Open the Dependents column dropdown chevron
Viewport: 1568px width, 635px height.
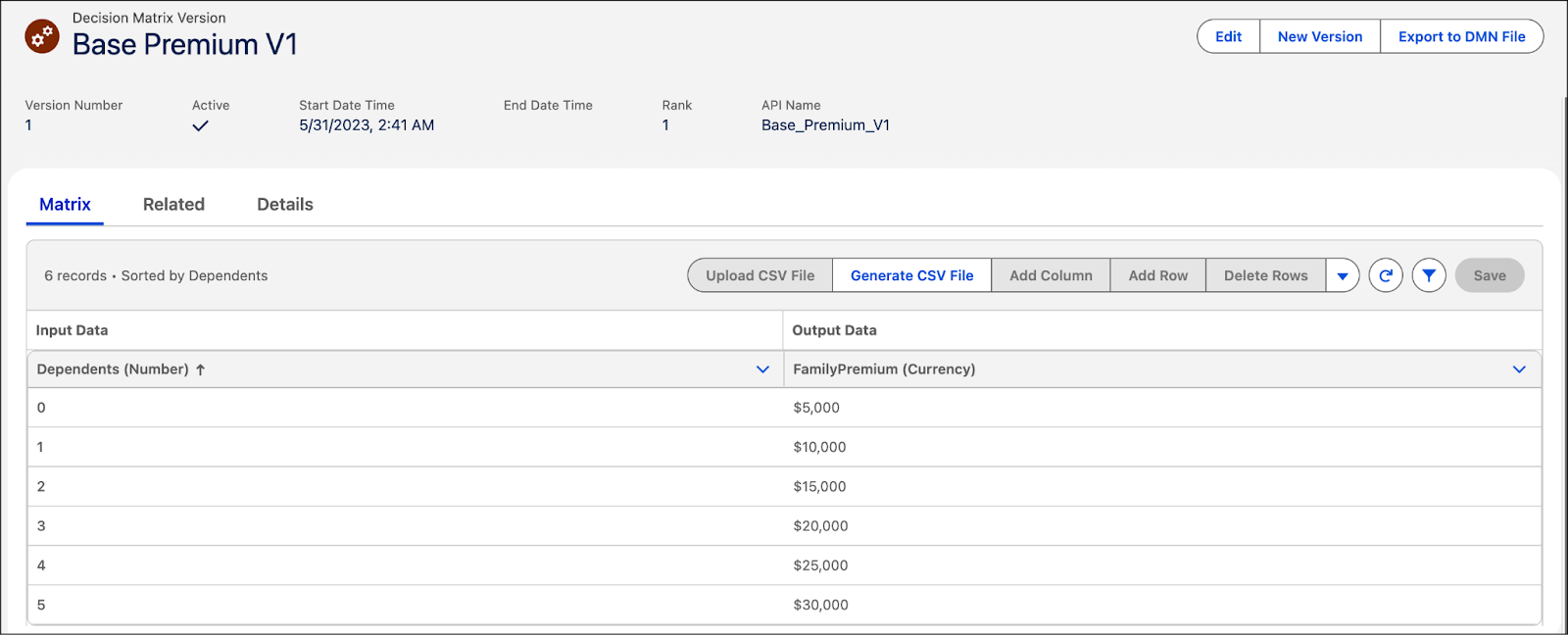point(762,369)
